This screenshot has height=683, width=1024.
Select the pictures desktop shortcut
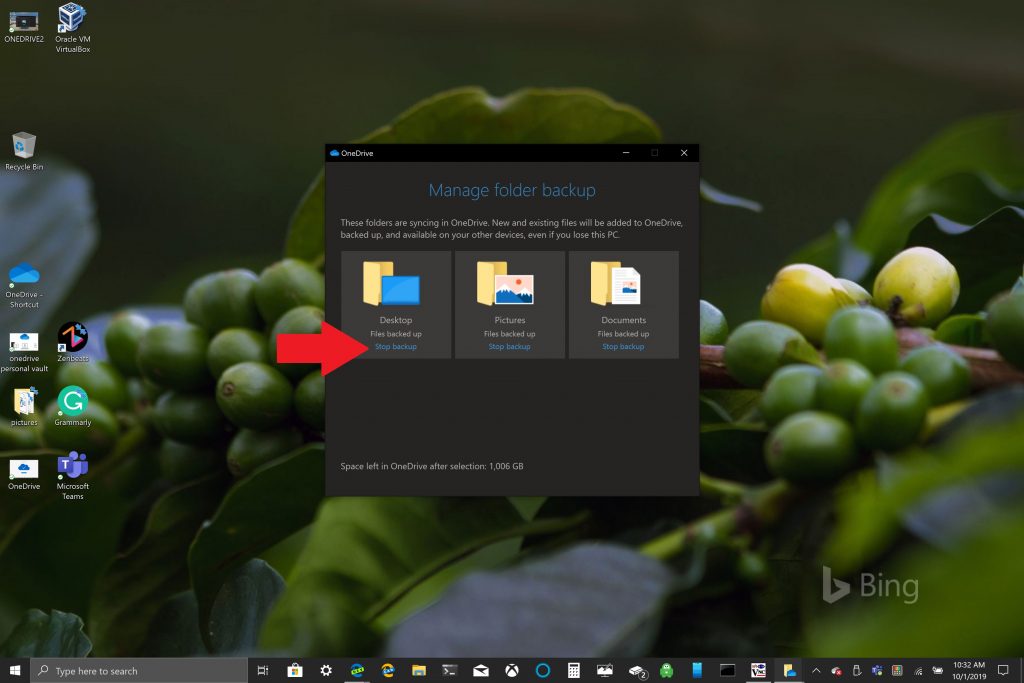tap(24, 407)
